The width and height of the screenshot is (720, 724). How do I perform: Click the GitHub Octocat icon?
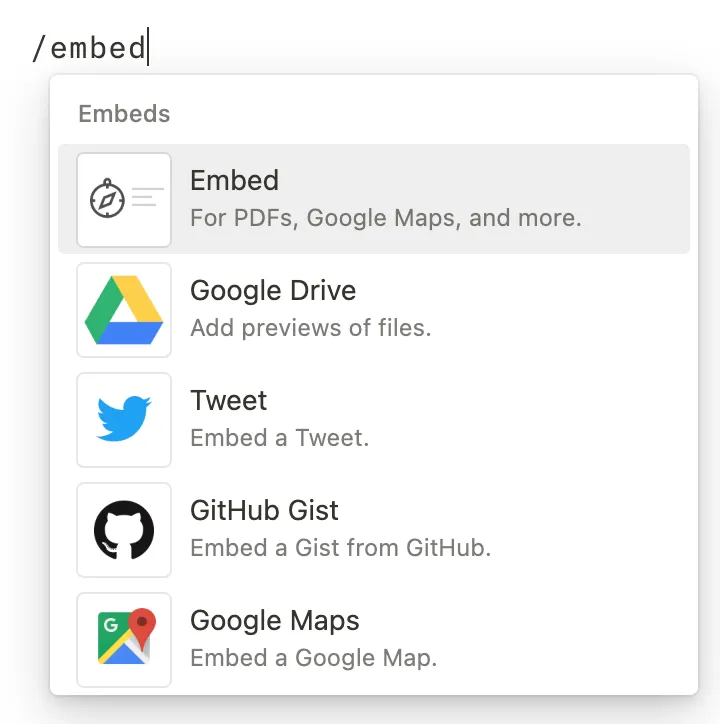[124, 530]
